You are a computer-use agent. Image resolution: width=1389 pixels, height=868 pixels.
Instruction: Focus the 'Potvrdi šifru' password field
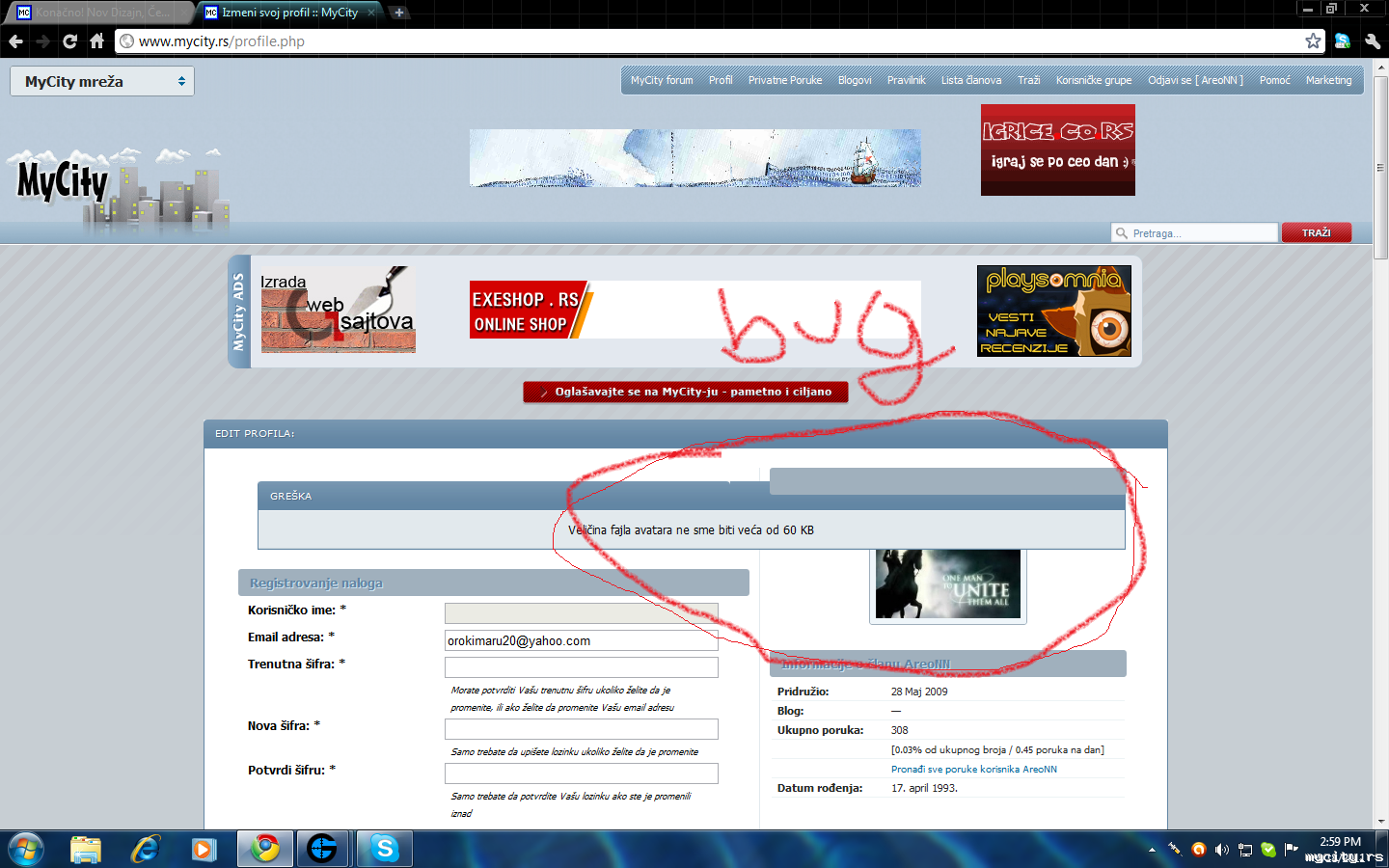click(x=582, y=773)
